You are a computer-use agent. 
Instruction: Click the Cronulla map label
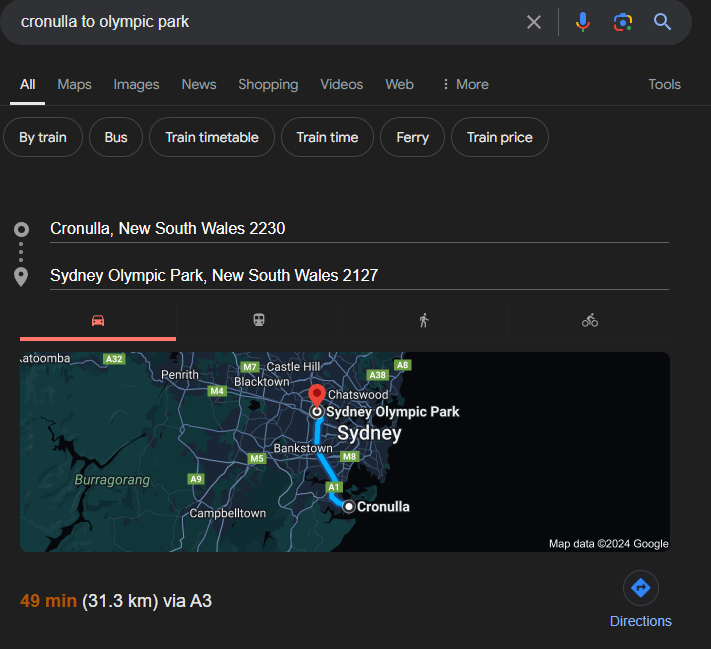tap(383, 507)
